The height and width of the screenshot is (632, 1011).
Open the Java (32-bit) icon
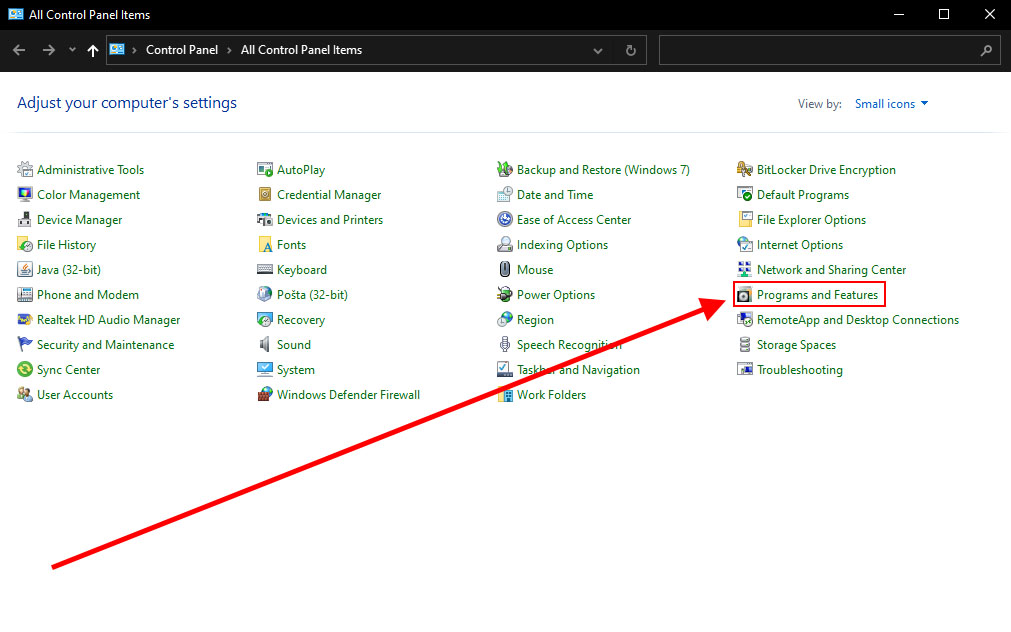pyautogui.click(x=25, y=270)
